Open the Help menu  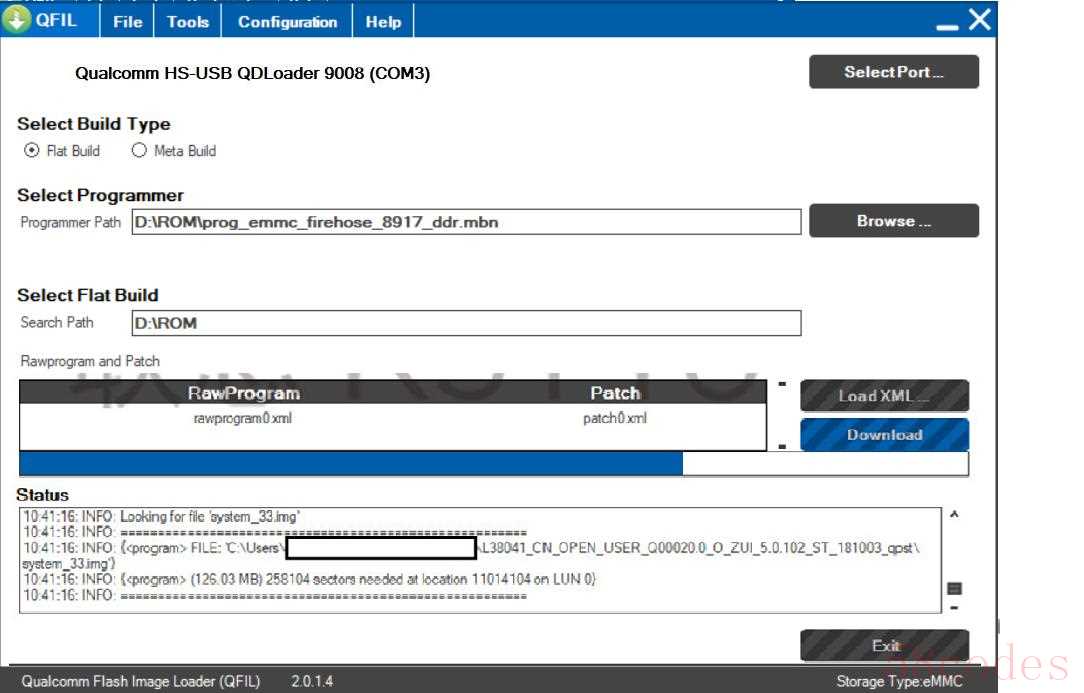pos(383,21)
